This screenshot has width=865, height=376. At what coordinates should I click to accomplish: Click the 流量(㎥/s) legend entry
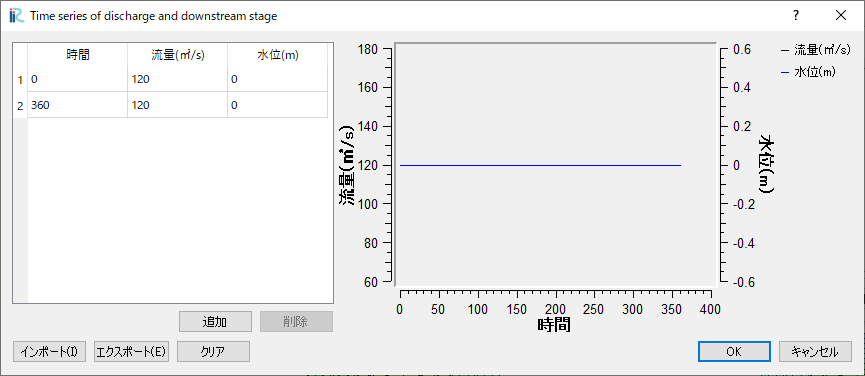(x=815, y=50)
